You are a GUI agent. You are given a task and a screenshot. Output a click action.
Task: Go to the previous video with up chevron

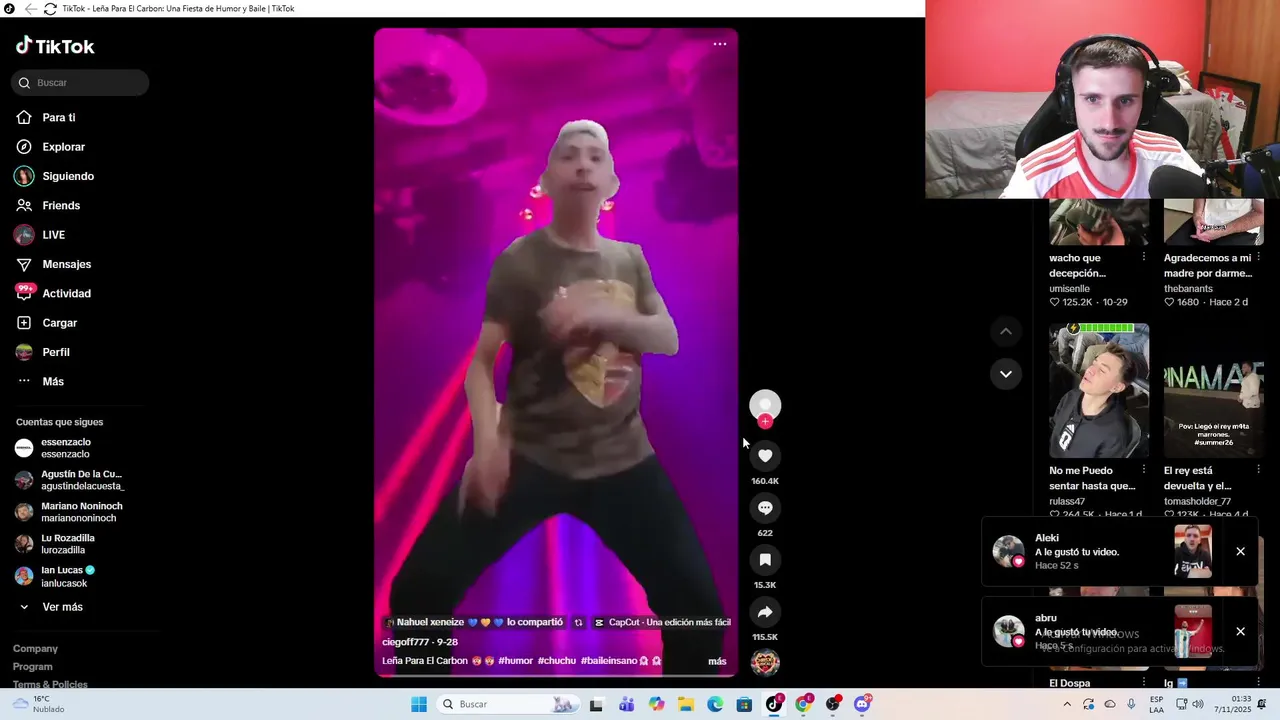coord(1006,332)
